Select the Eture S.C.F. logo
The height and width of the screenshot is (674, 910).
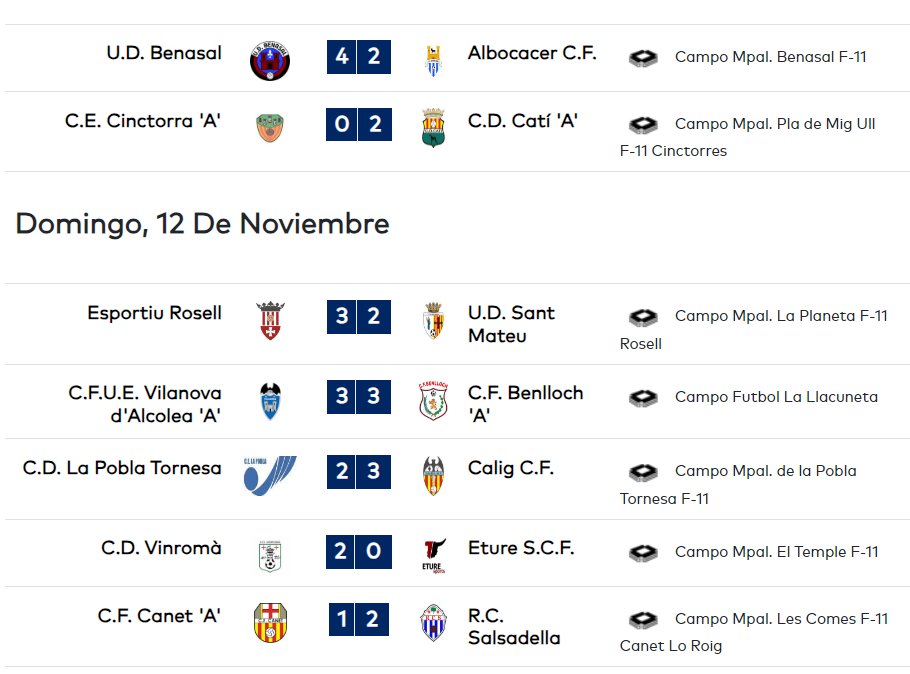[x=434, y=556]
